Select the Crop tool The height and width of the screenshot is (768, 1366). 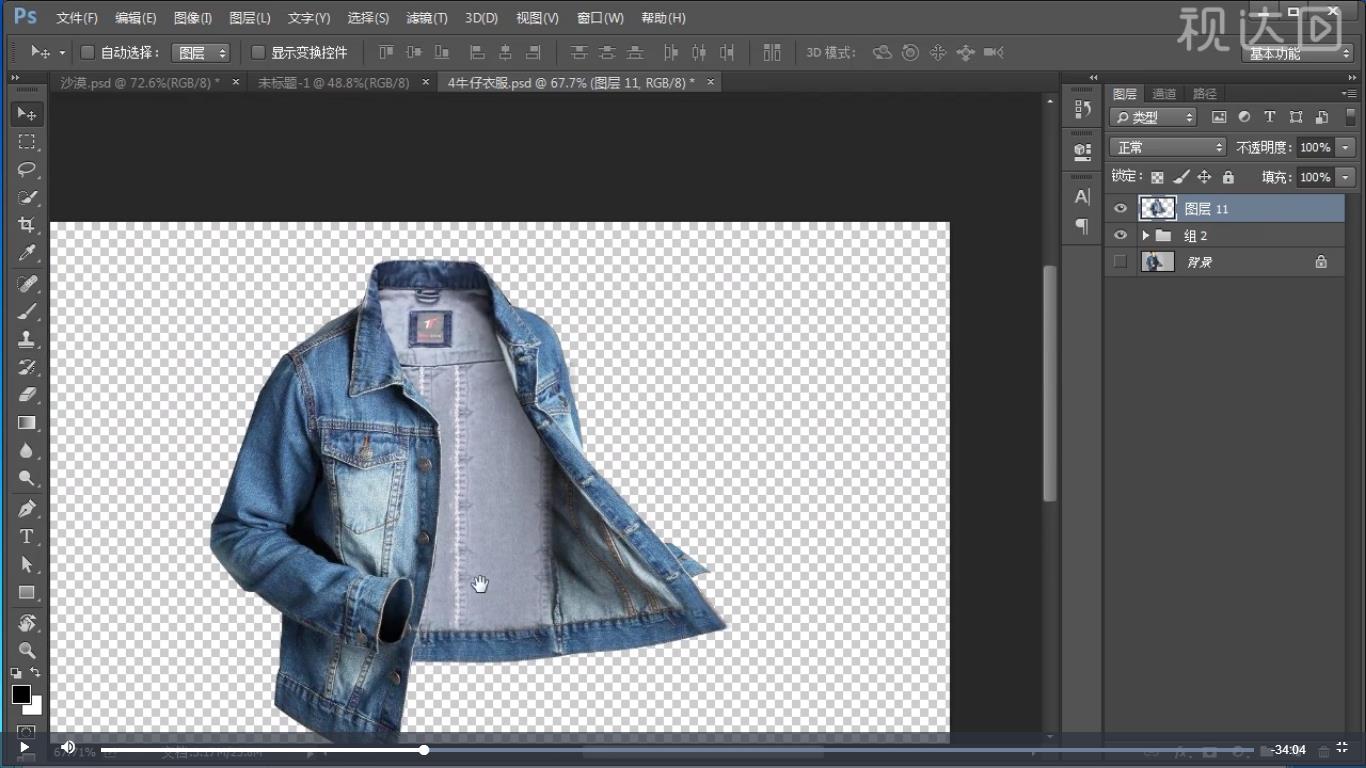point(27,225)
